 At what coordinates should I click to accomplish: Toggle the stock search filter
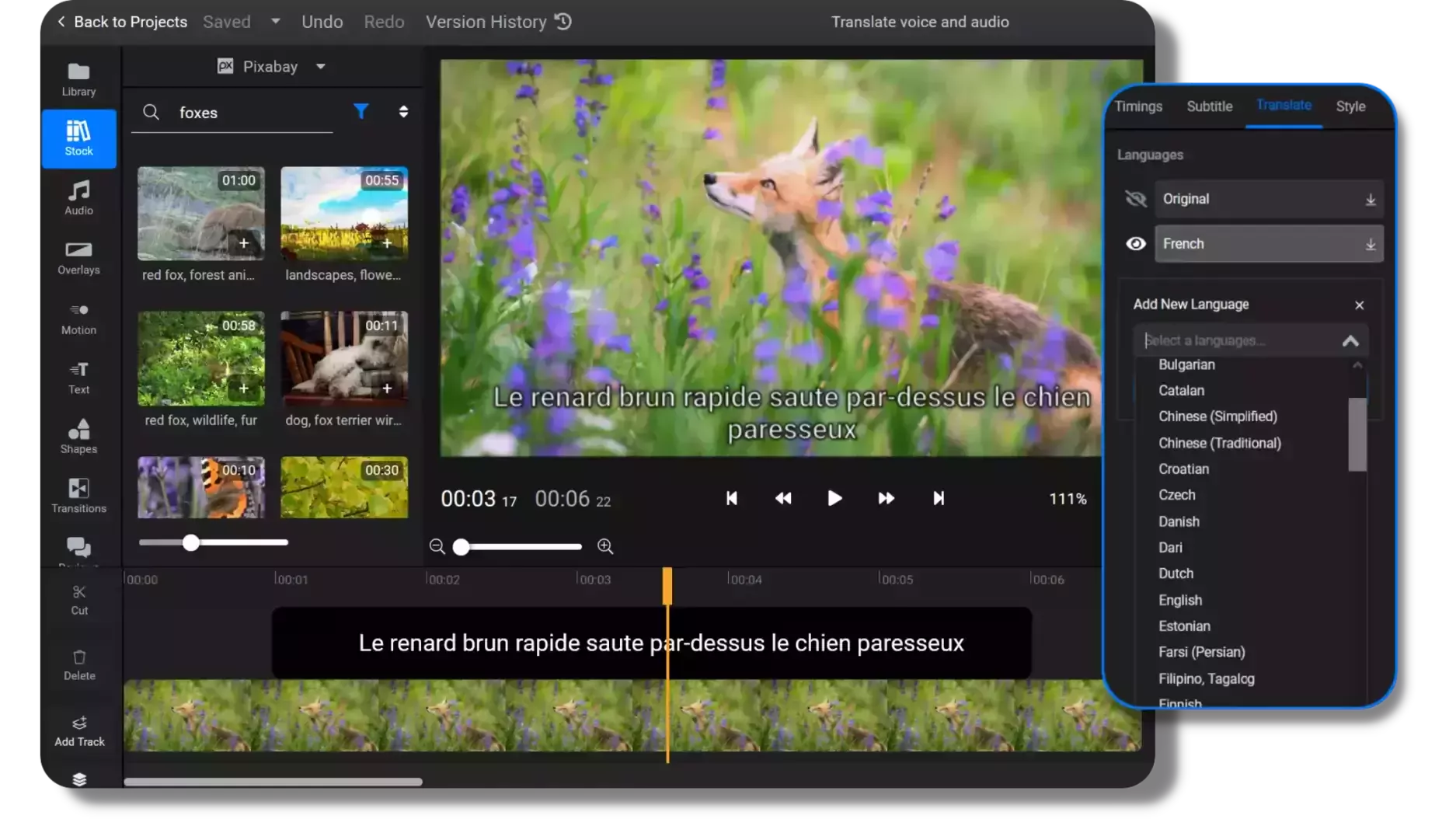(x=361, y=111)
